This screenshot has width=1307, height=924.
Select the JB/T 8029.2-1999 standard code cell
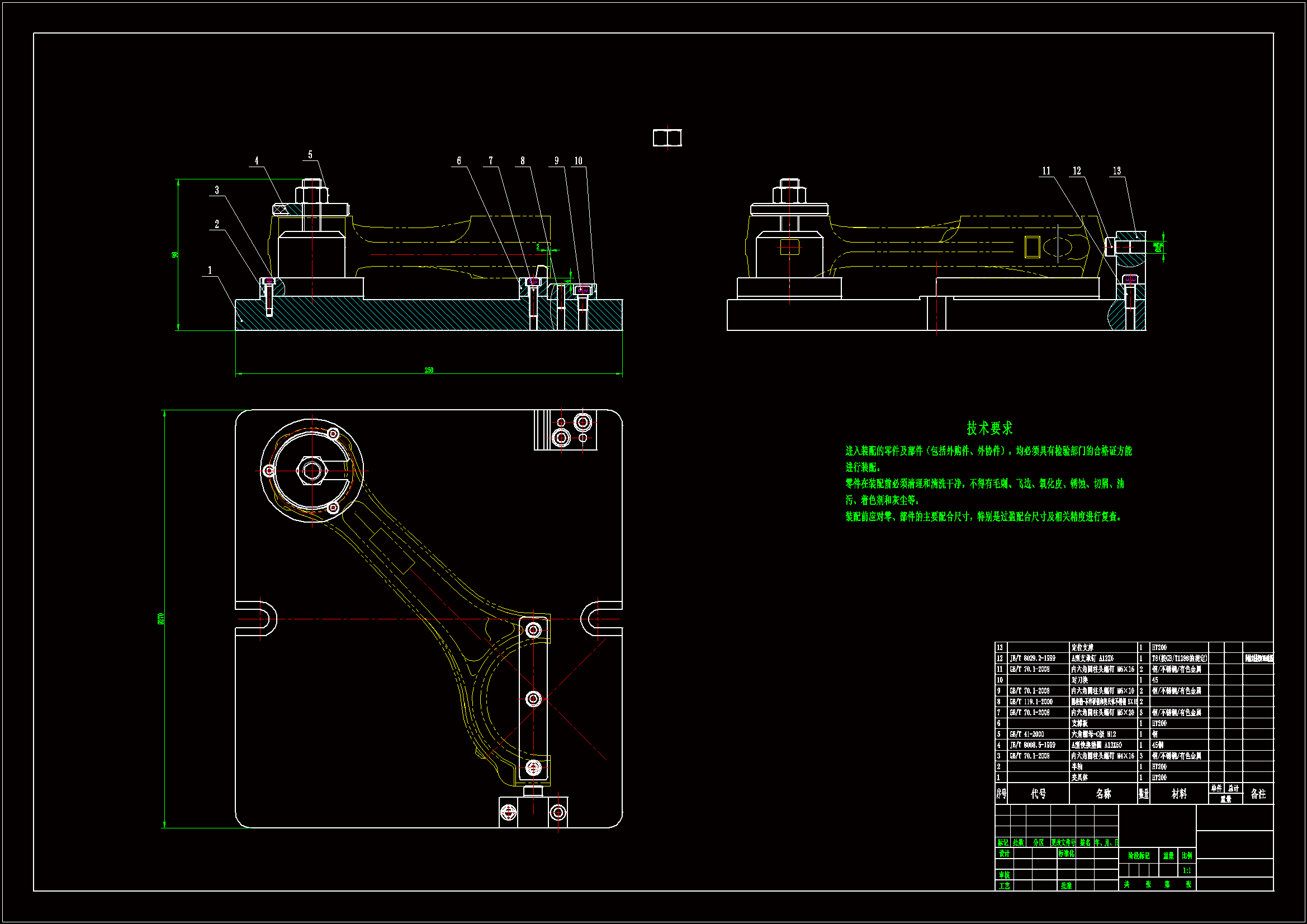pos(1033,658)
